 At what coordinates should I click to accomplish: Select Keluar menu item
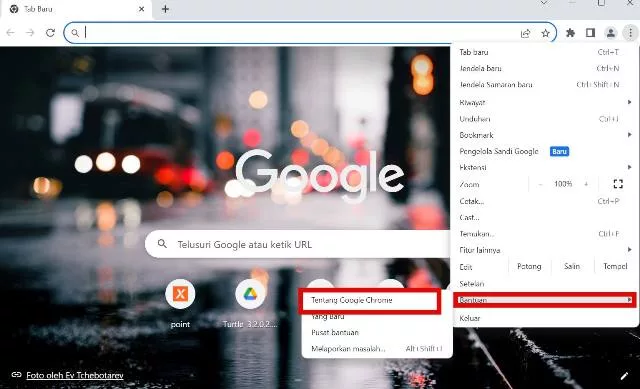544,318
